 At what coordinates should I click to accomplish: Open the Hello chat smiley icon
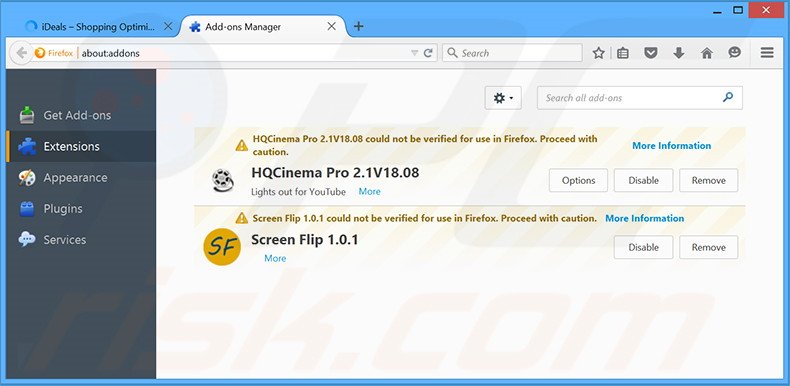[x=735, y=52]
